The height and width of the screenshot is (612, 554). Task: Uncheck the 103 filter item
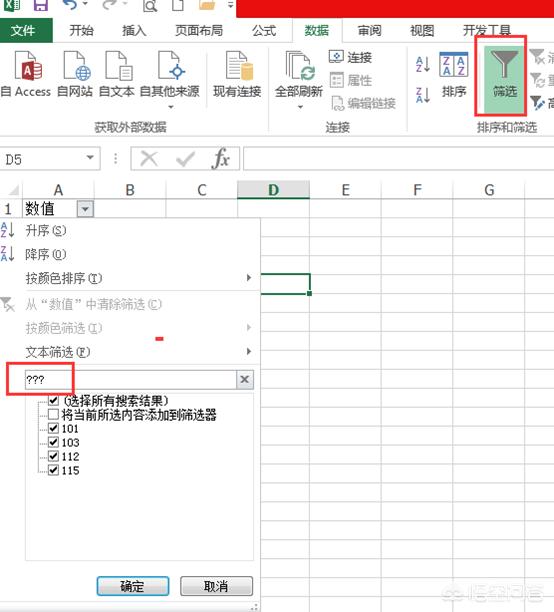tap(53, 442)
